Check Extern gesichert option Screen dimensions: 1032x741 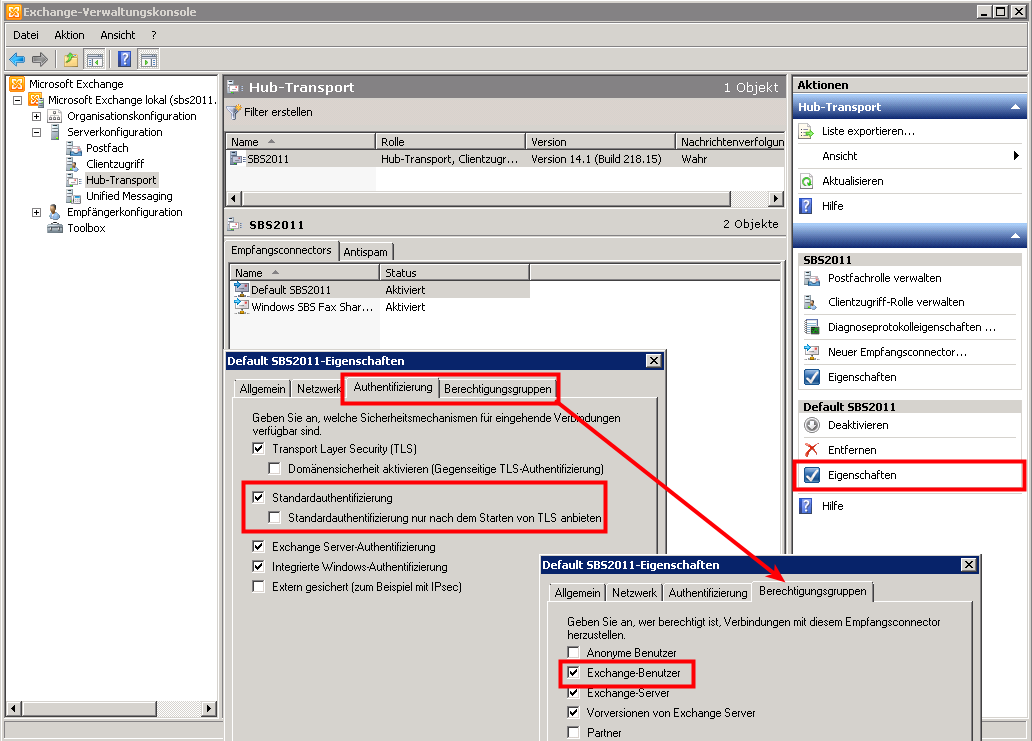pos(259,587)
